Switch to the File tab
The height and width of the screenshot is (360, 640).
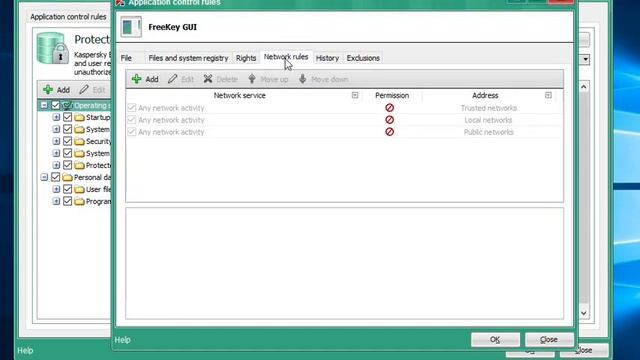(x=126, y=58)
